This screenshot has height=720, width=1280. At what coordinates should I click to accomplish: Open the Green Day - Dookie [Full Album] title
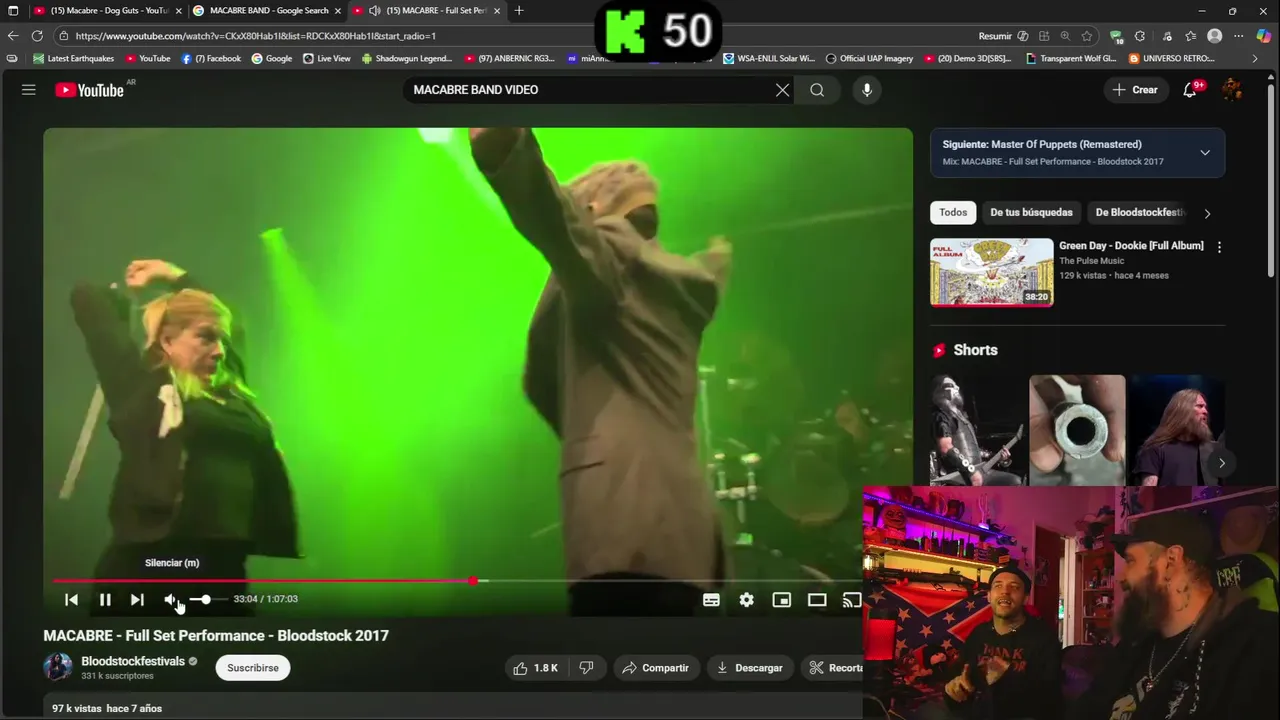(x=1131, y=245)
